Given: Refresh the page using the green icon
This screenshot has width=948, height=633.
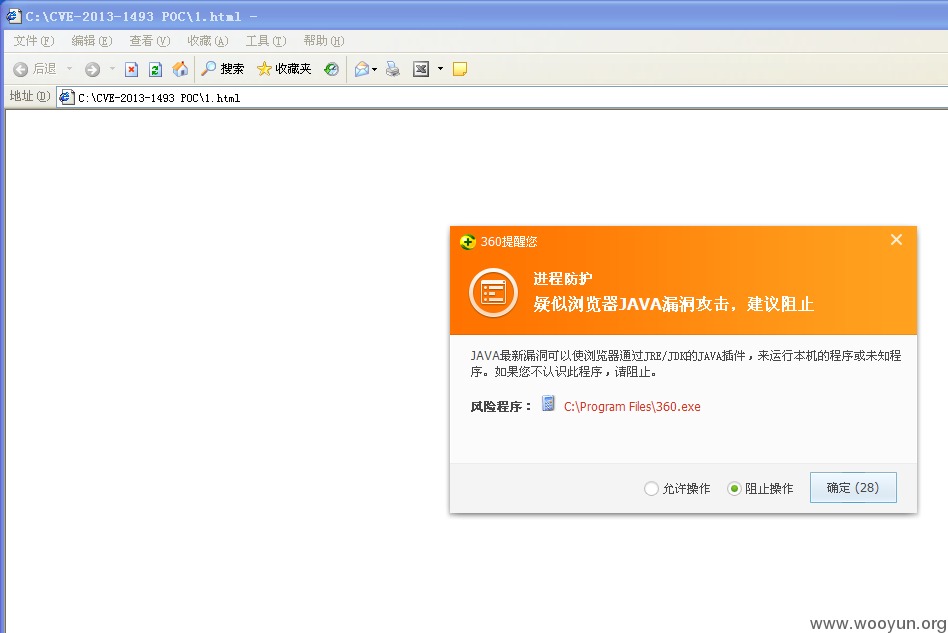Looking at the screenshot, I should click(155, 70).
